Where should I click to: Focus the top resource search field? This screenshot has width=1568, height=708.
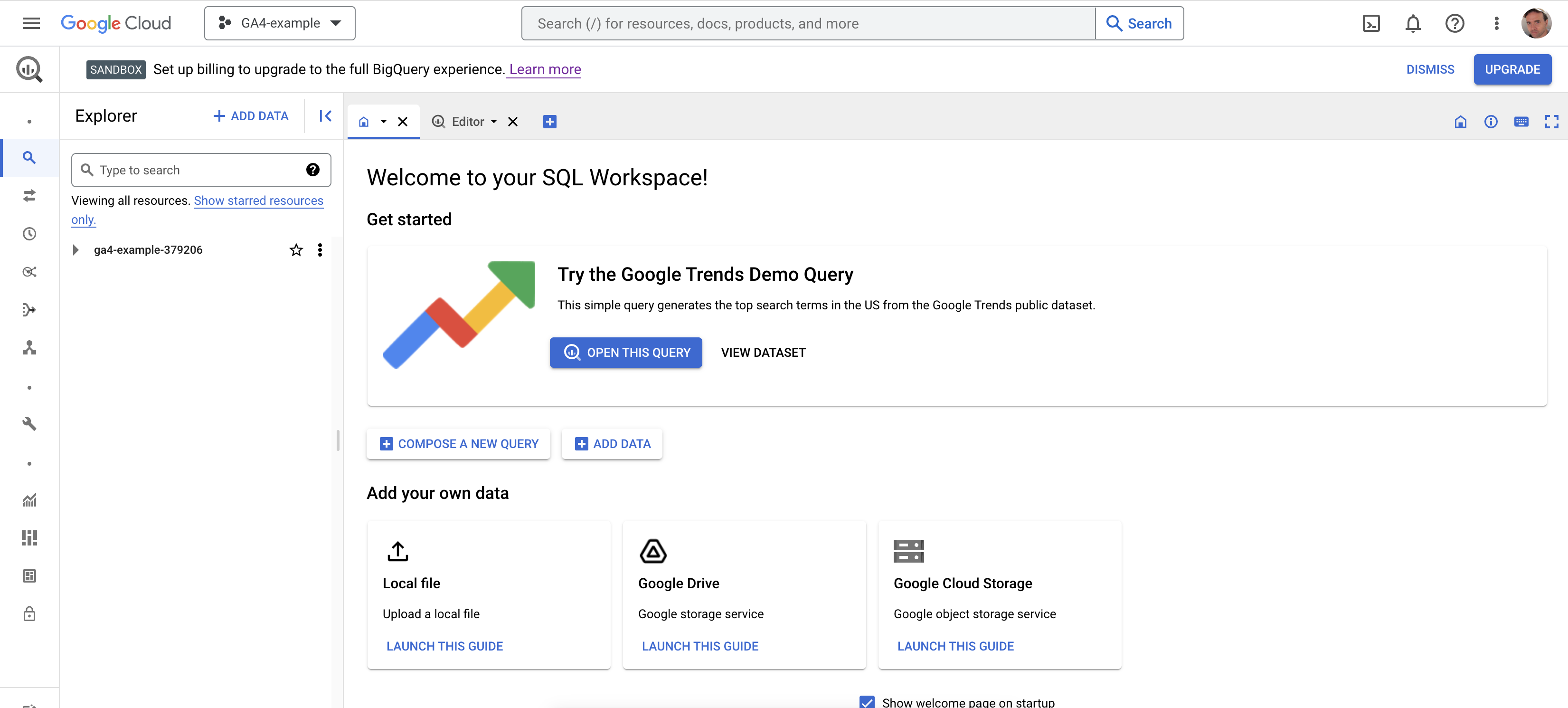[808, 23]
